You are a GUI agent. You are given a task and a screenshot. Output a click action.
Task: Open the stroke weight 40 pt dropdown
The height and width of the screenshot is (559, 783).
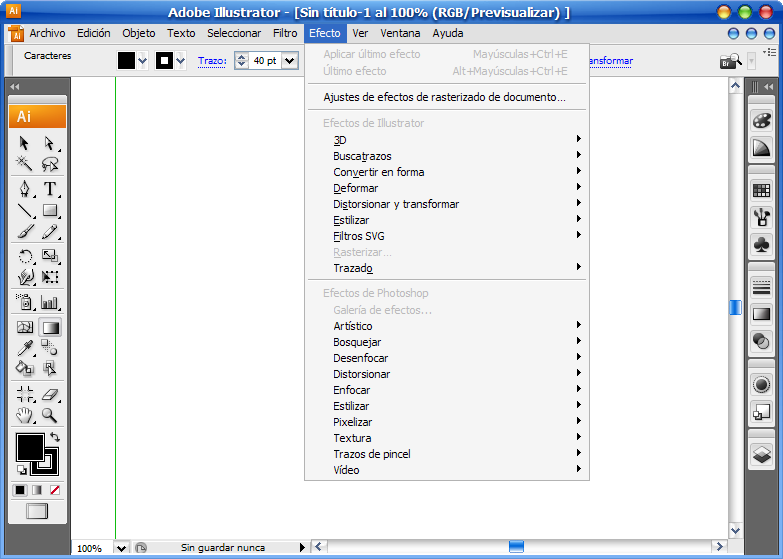coord(290,61)
